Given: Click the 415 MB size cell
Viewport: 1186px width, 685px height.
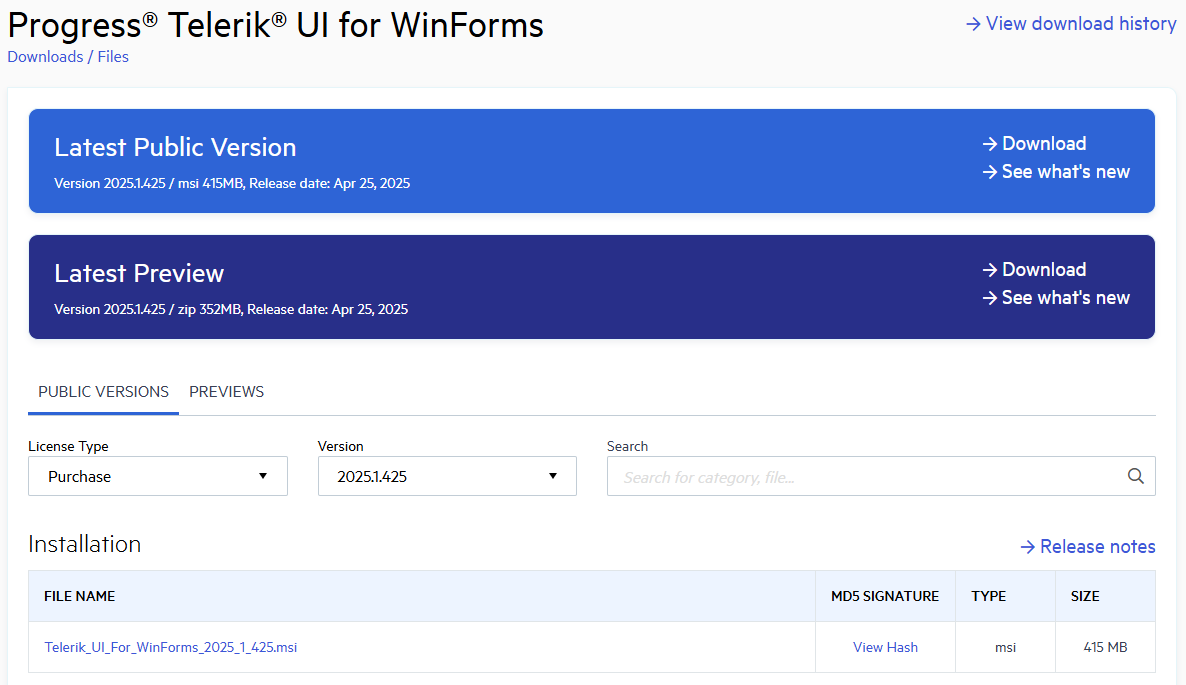Looking at the screenshot, I should [1105, 647].
